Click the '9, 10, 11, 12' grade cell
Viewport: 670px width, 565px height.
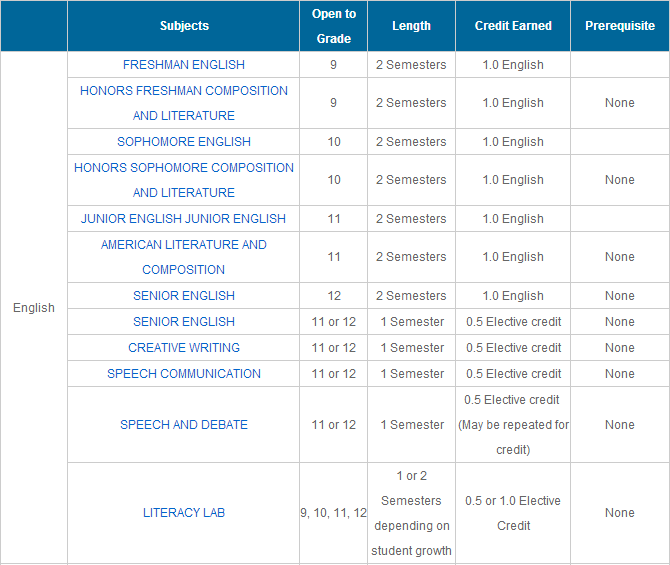tap(333, 513)
